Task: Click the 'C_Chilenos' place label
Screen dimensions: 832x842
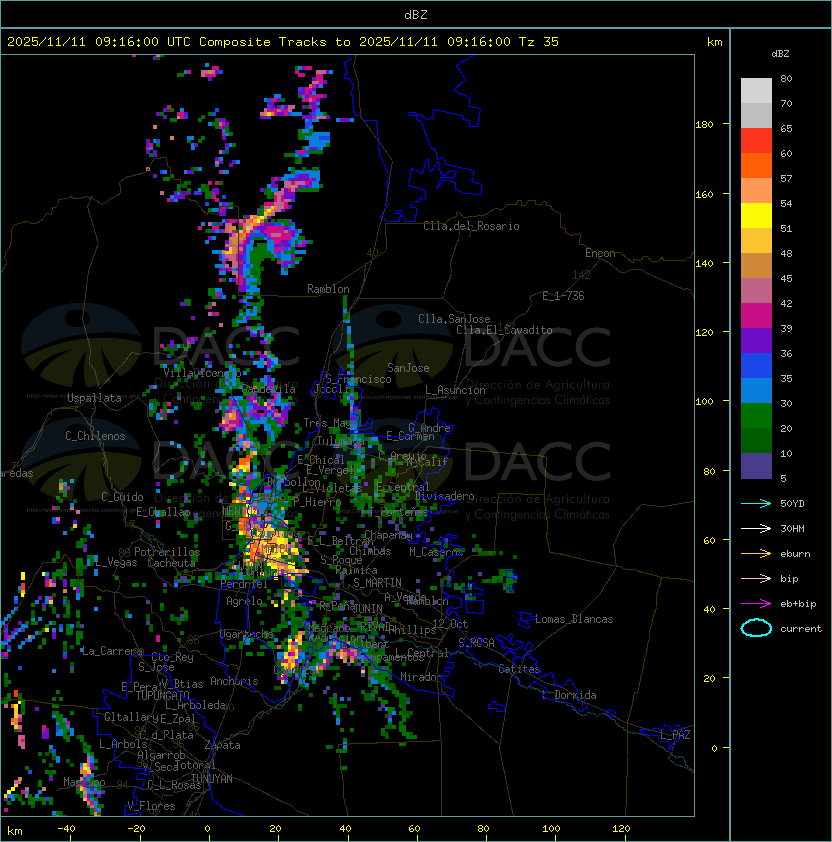Action: 95,436
